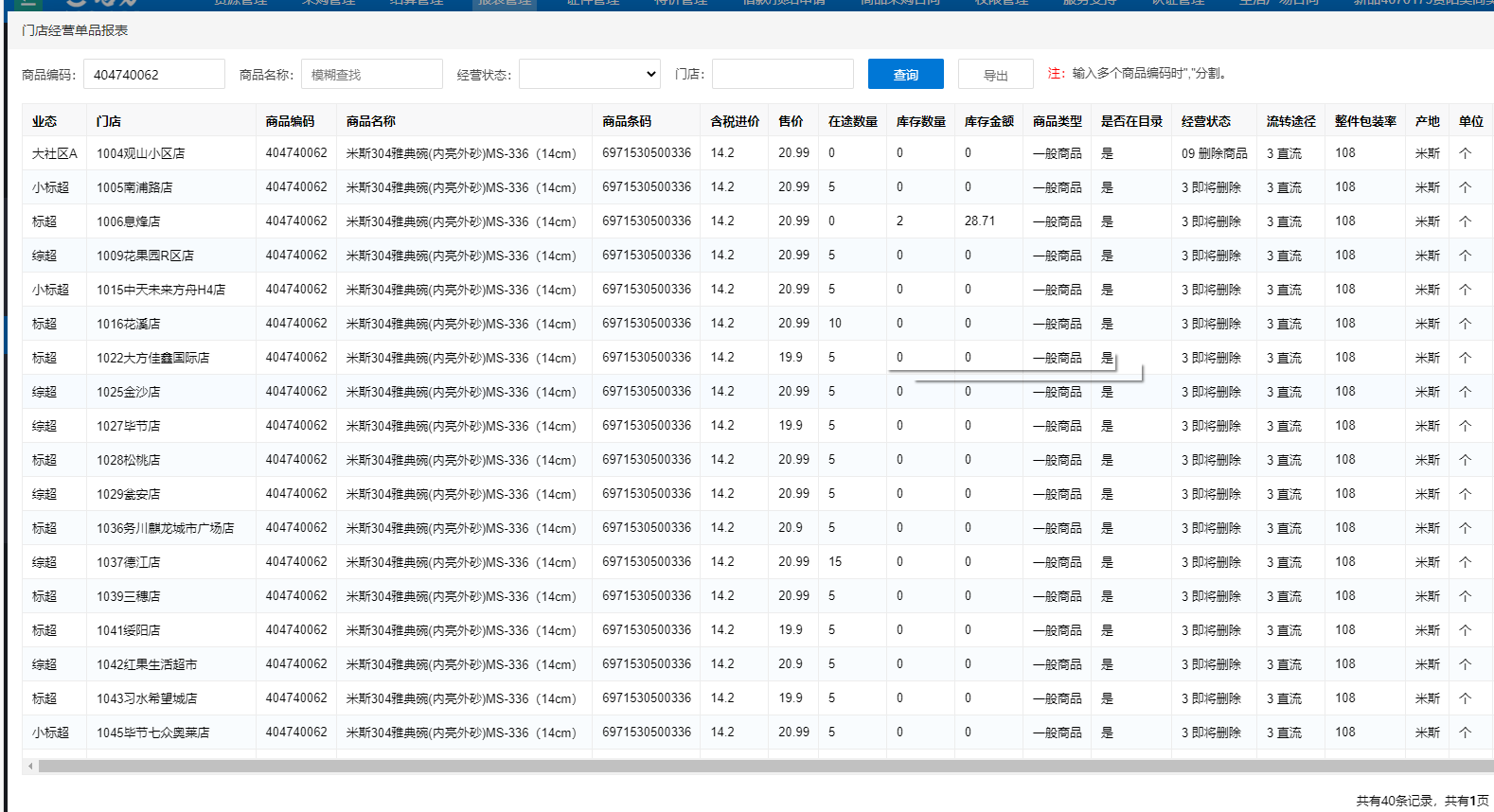Focus the 商品编码 input containing 404740062
This screenshot has width=1494, height=812.
tap(153, 74)
